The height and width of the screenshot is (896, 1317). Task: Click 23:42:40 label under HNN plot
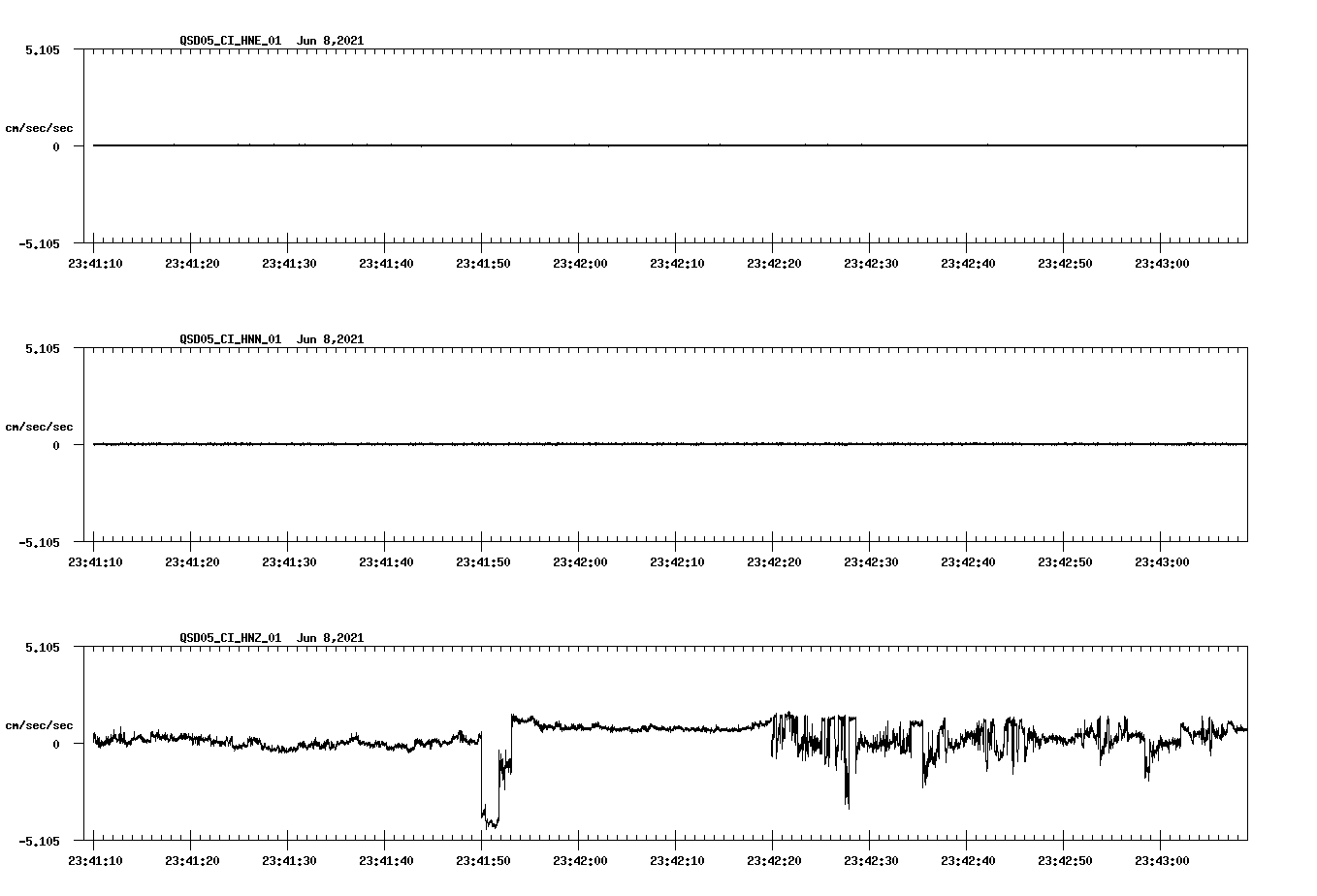point(968,562)
